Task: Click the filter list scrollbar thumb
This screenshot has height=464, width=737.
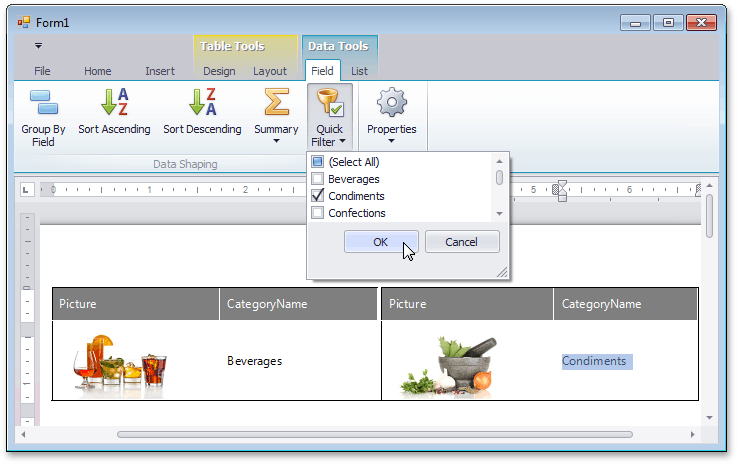Action: pos(499,178)
